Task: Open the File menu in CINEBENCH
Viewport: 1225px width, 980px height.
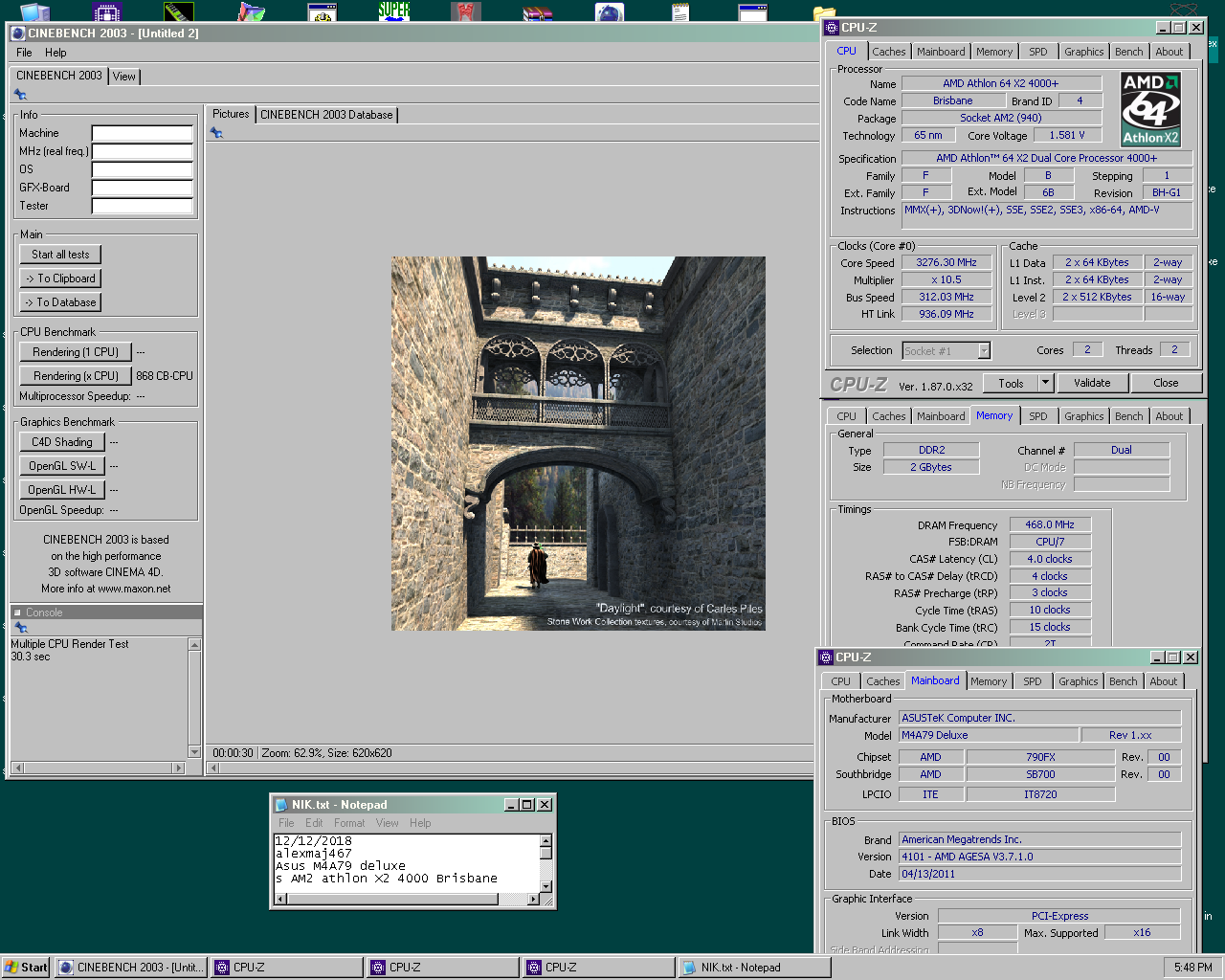Action: click(24, 53)
